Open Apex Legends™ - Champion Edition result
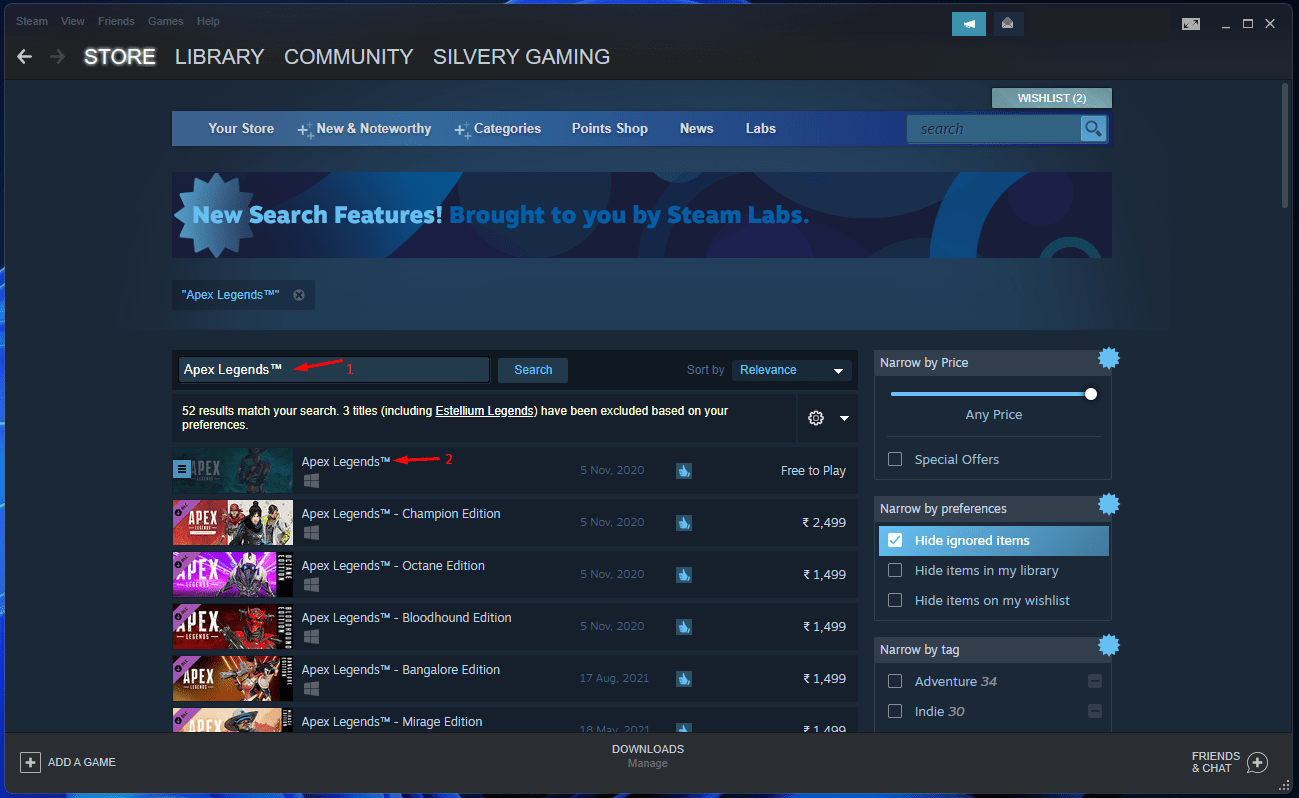This screenshot has height=798, width=1299. point(515,522)
